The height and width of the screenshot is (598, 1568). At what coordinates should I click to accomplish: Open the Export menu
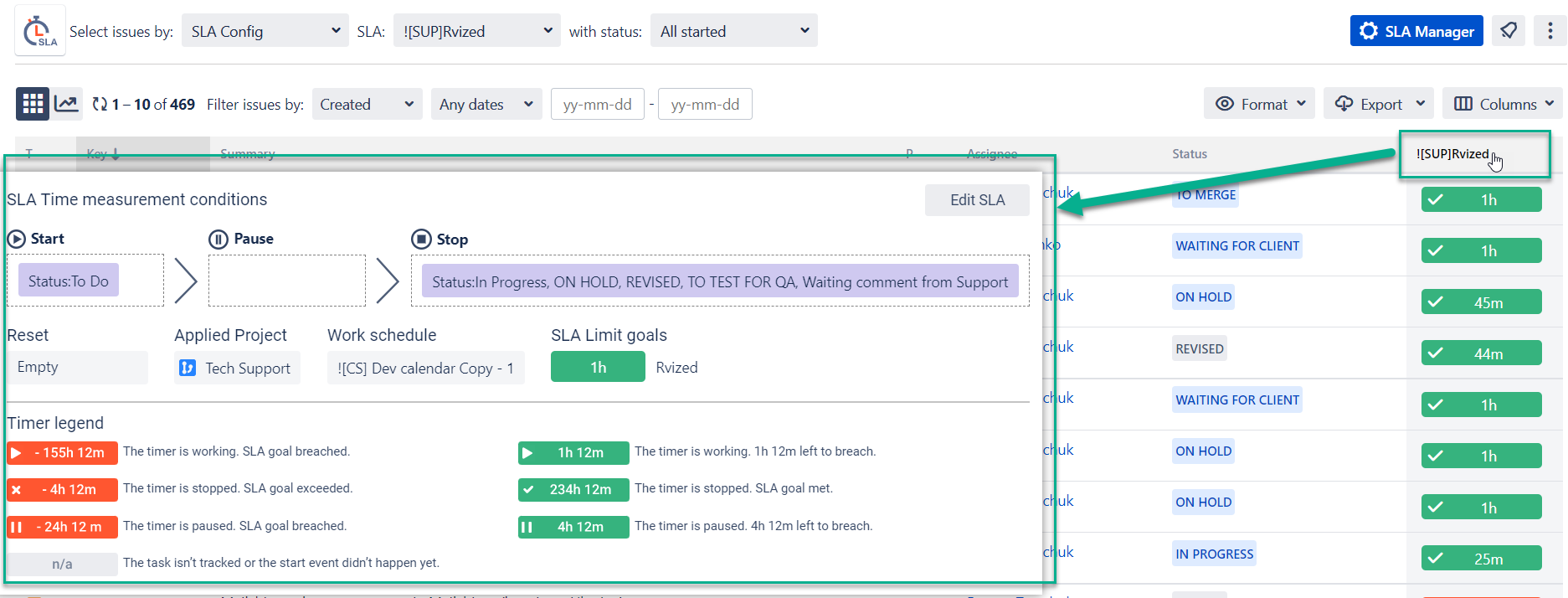[x=1378, y=104]
